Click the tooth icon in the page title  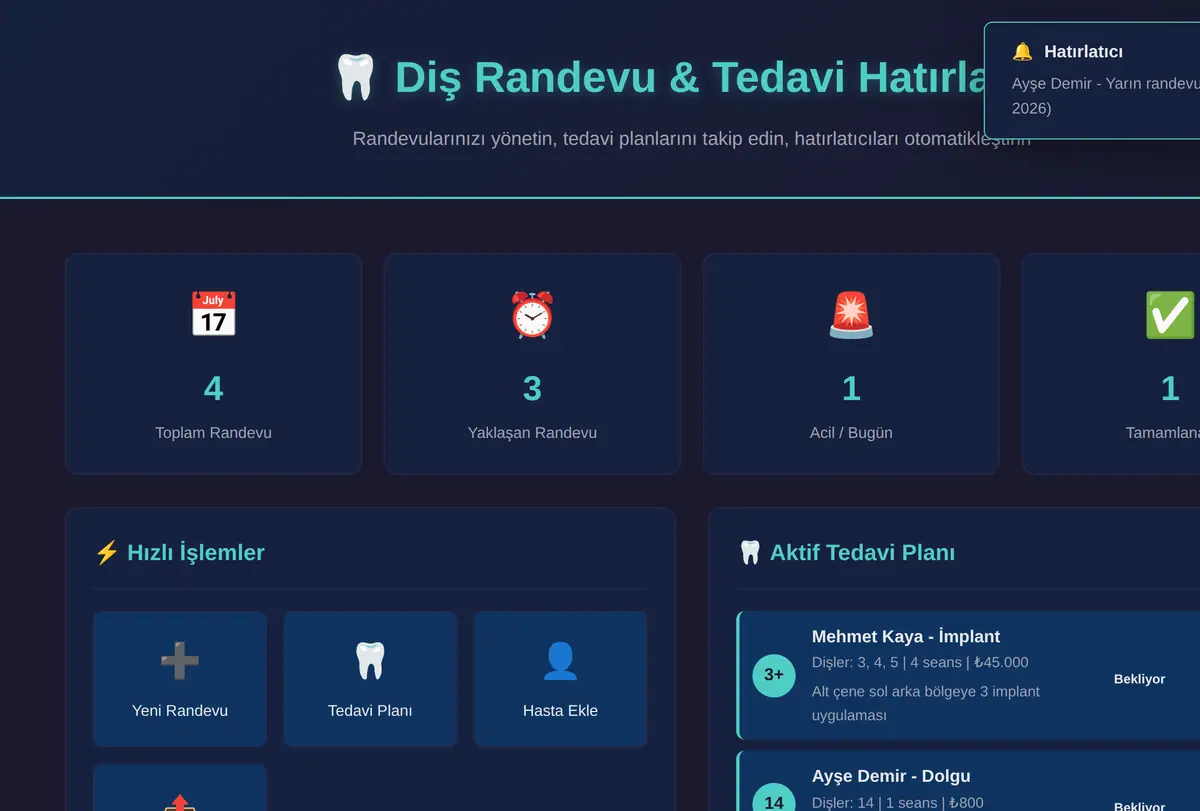coord(355,78)
